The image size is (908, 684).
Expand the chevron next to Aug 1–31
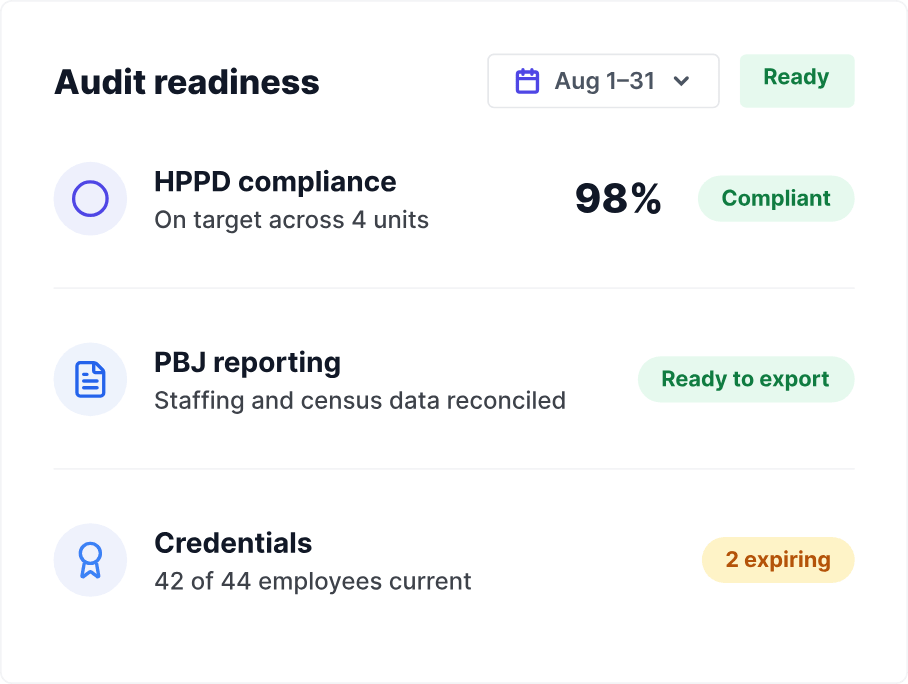[682, 81]
